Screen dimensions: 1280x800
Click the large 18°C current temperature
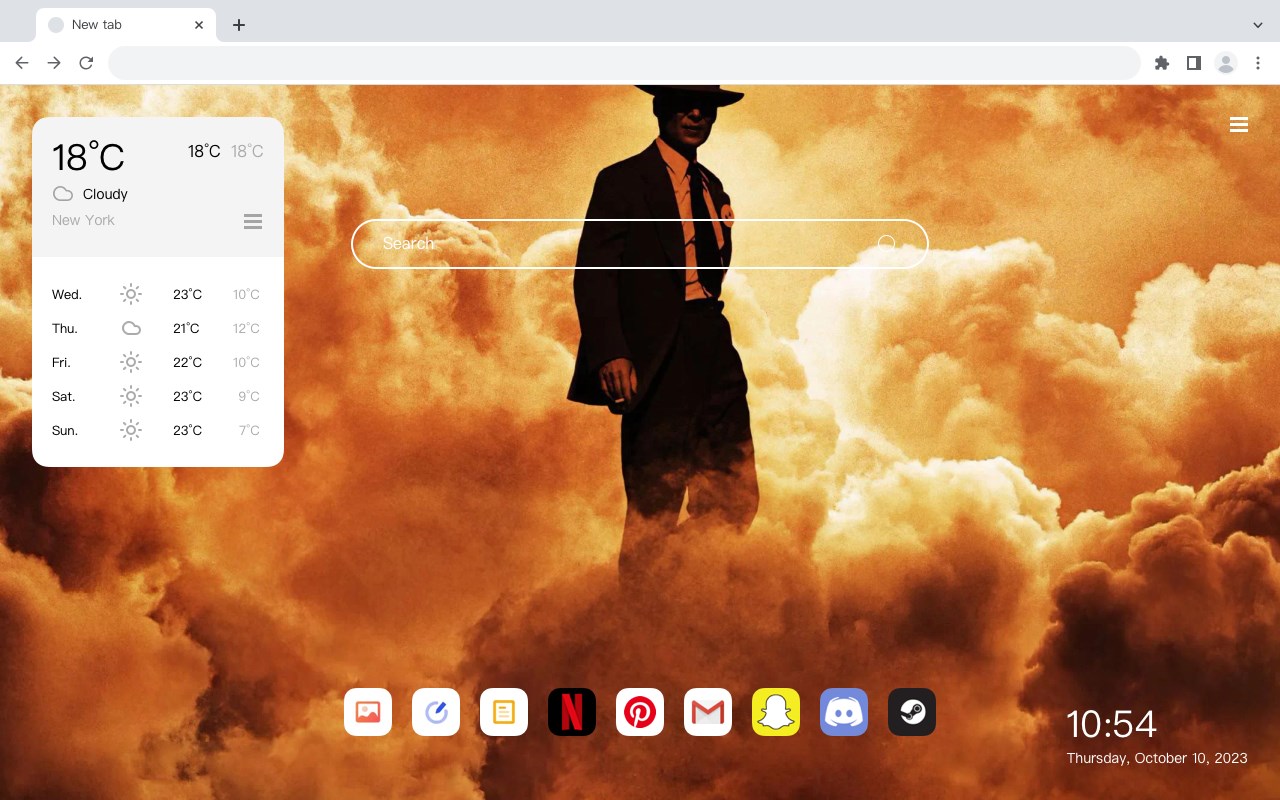pos(88,157)
